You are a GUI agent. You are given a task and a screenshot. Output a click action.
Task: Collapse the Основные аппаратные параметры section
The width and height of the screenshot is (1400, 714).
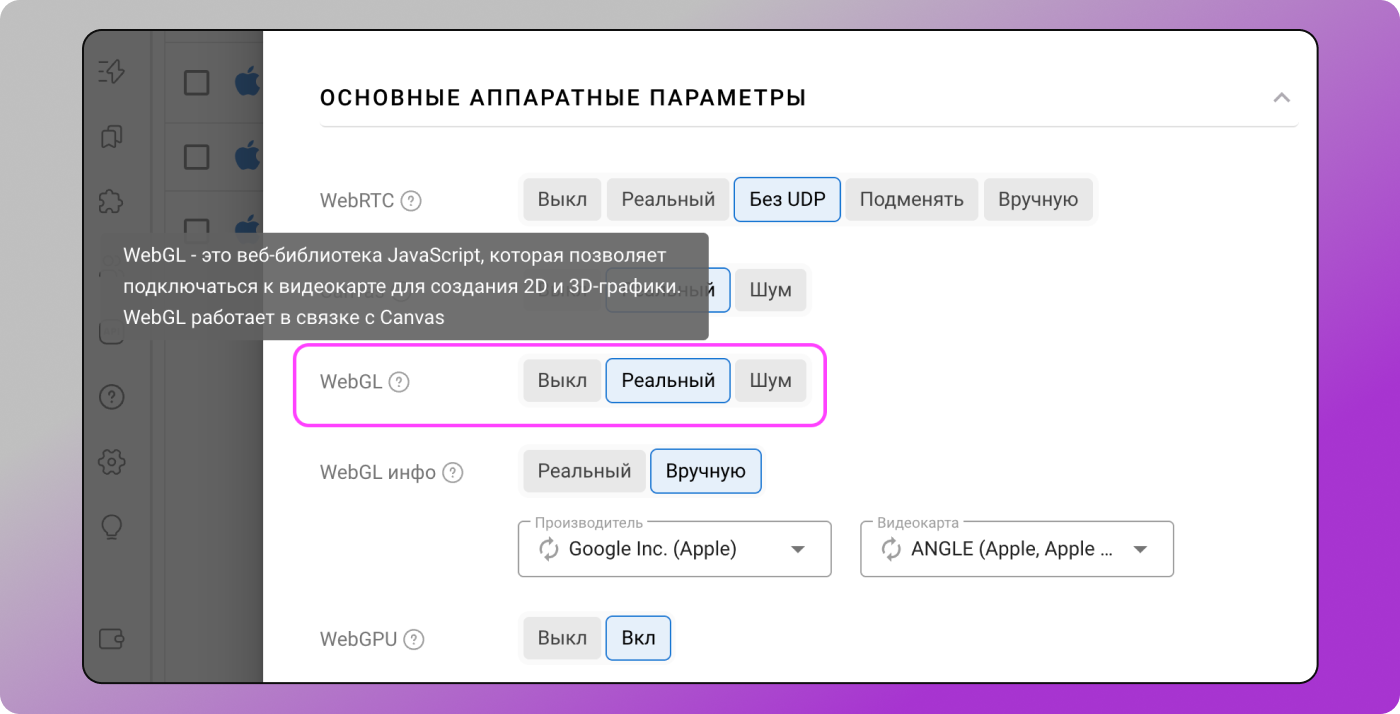click(1281, 98)
